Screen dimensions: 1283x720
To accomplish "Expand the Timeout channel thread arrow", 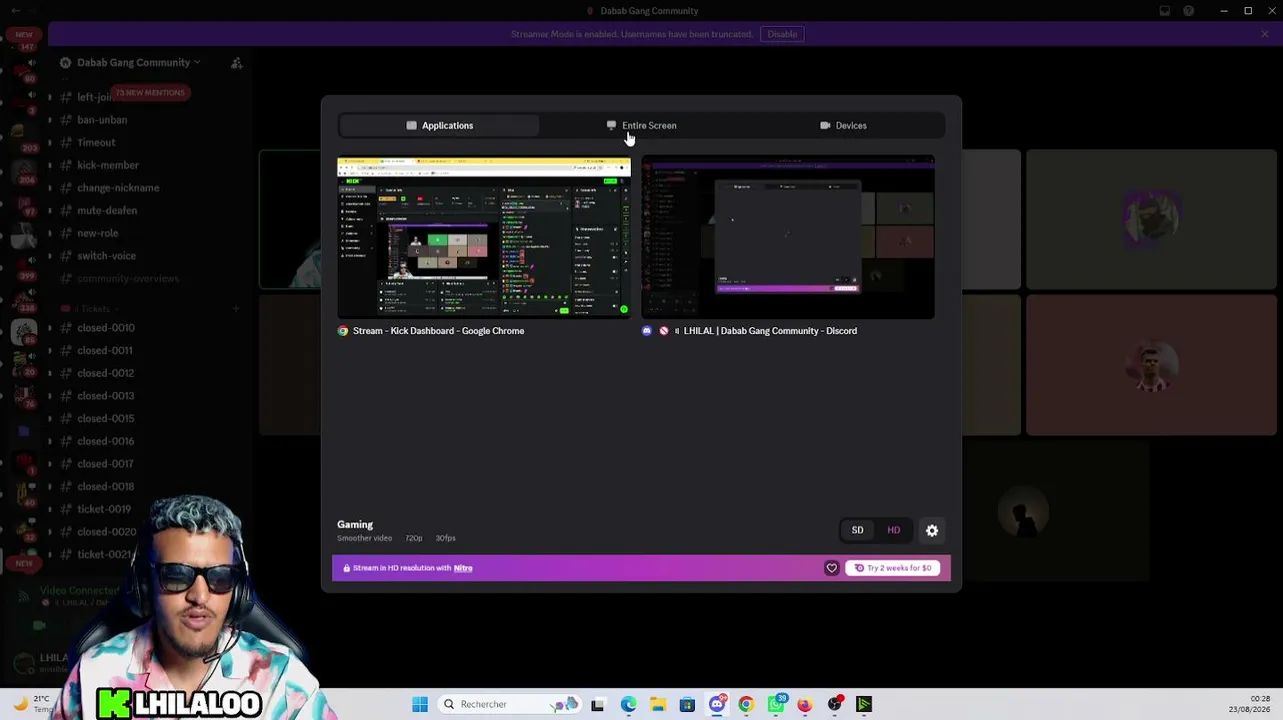I will [x=49, y=142].
